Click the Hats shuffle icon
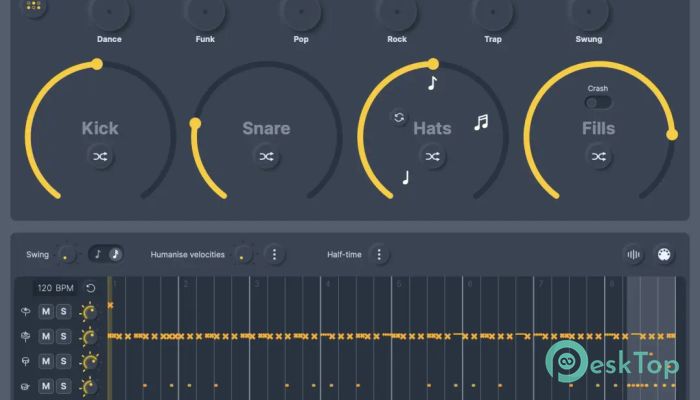This screenshot has width=700, height=400. [432, 156]
